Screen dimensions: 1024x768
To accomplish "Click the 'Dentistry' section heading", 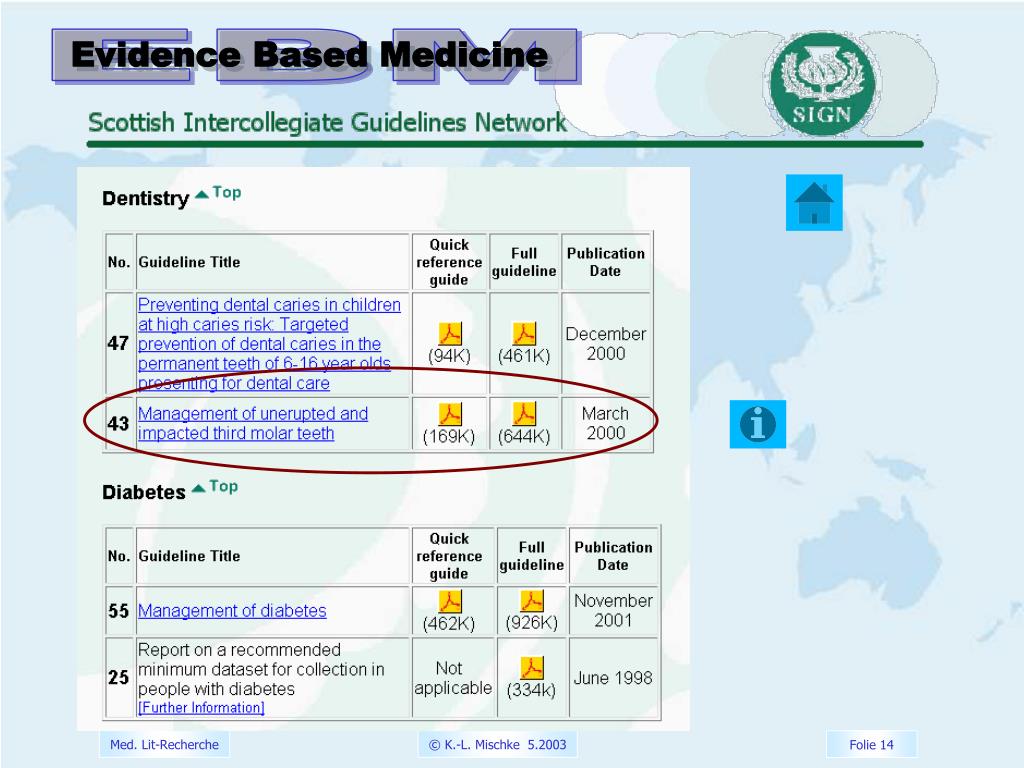I will (x=146, y=198).
